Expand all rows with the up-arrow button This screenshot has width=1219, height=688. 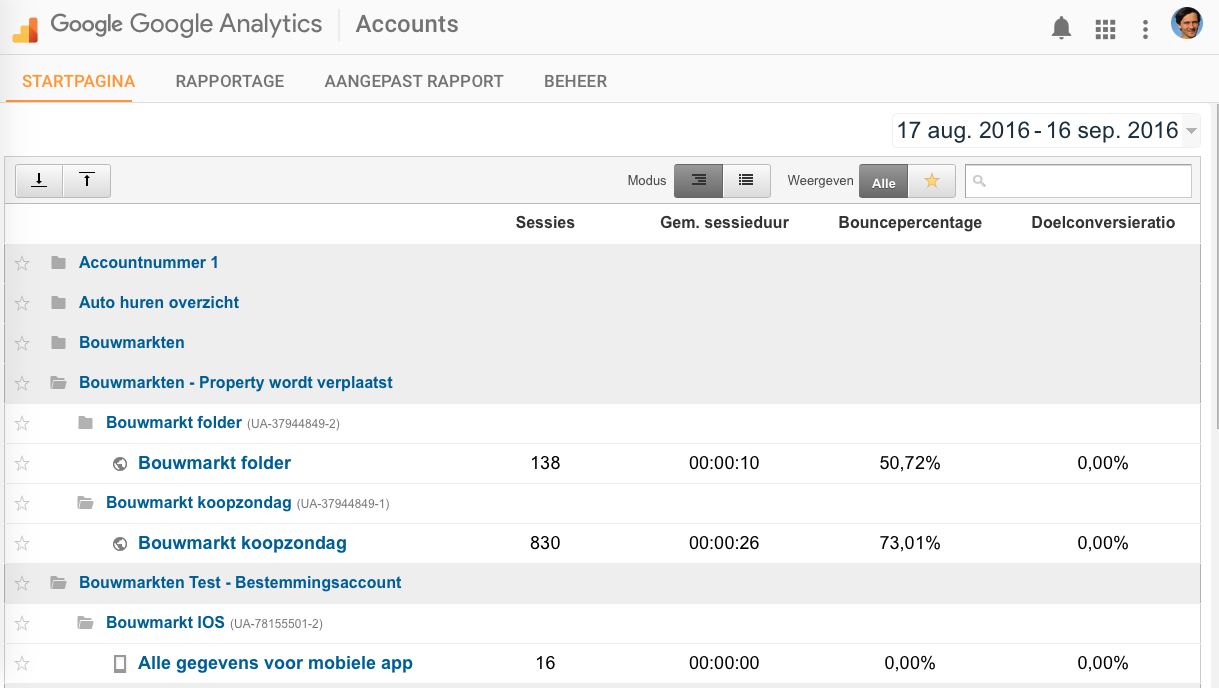[87, 180]
